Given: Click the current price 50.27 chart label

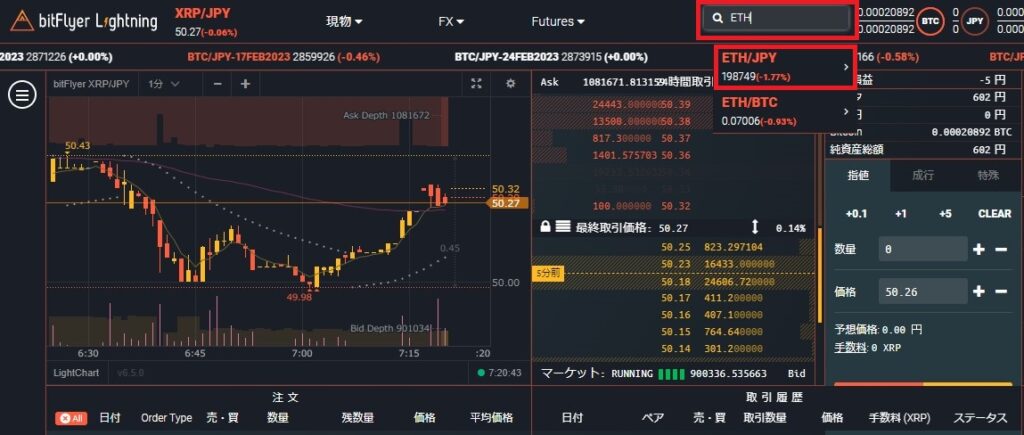Looking at the screenshot, I should tap(505, 204).
